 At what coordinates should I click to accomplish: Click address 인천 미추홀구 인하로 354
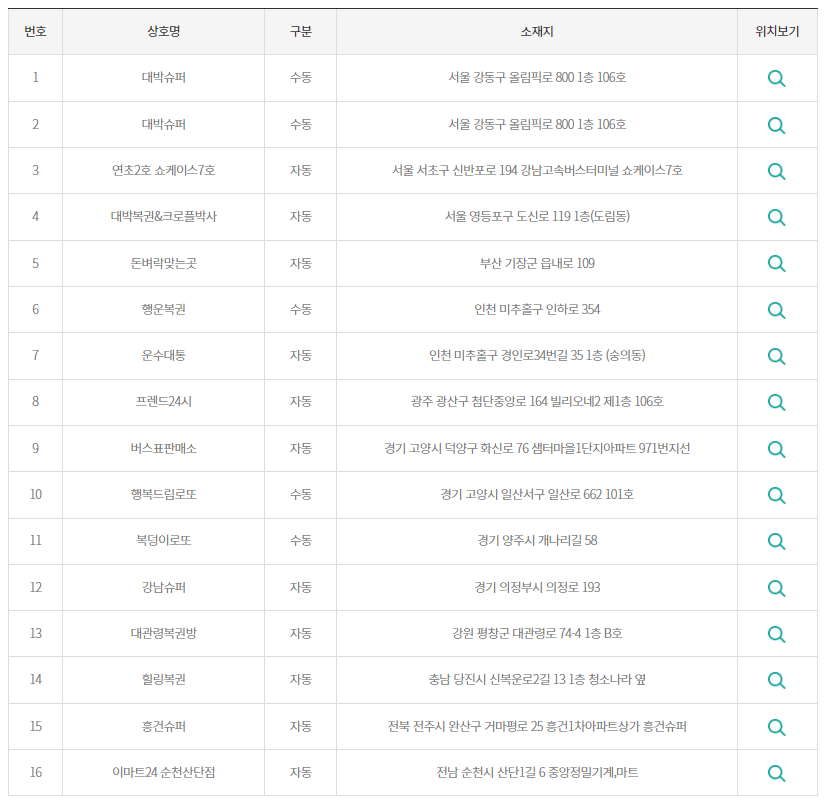(537, 309)
